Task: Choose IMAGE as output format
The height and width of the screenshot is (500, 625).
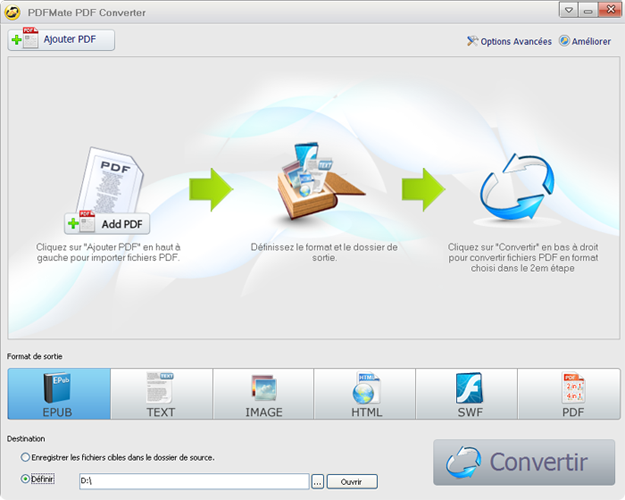Action: coord(263,394)
